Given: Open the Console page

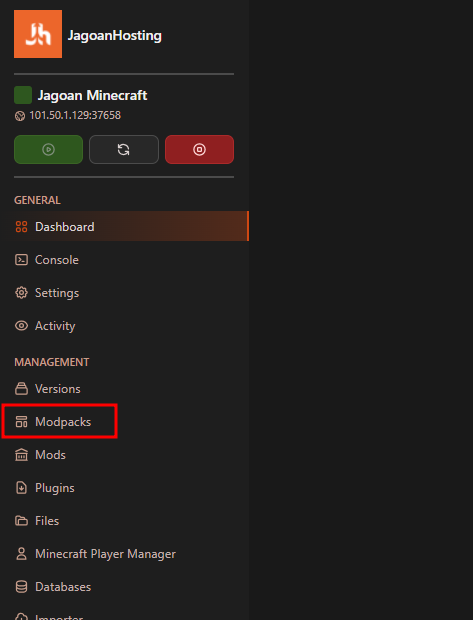Looking at the screenshot, I should click(57, 260).
